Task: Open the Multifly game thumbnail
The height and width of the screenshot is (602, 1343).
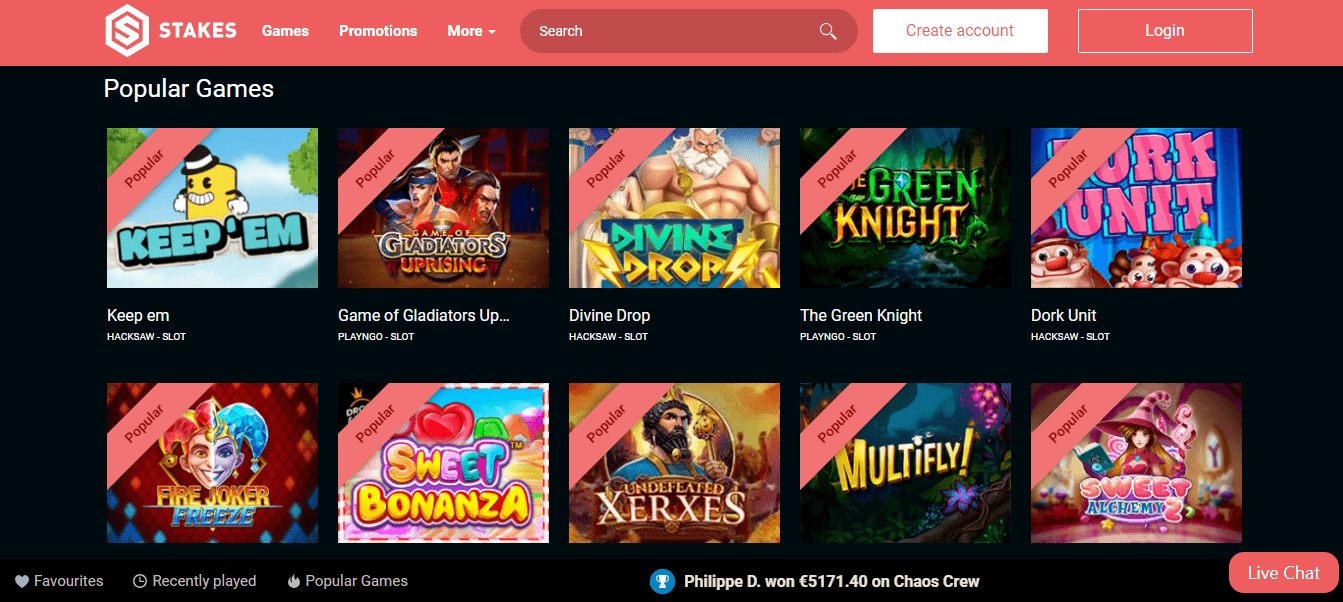Action: click(x=905, y=463)
